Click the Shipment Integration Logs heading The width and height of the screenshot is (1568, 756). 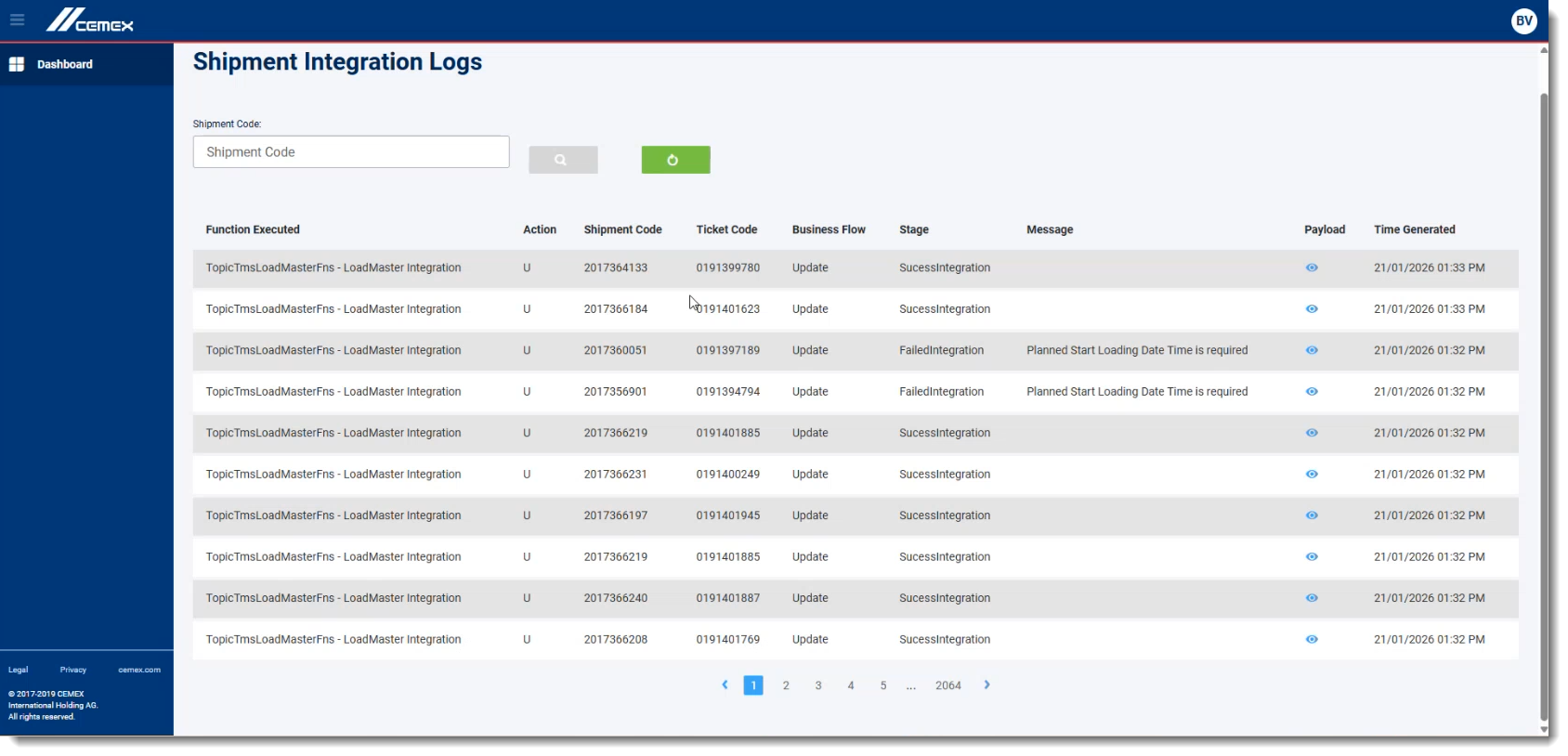(x=337, y=62)
